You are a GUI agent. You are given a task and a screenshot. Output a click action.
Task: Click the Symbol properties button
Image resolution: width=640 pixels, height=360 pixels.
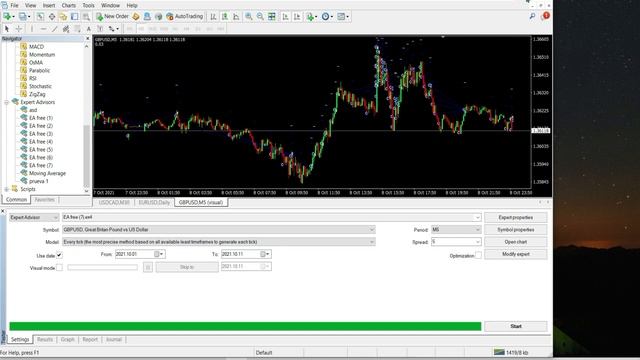516,230
